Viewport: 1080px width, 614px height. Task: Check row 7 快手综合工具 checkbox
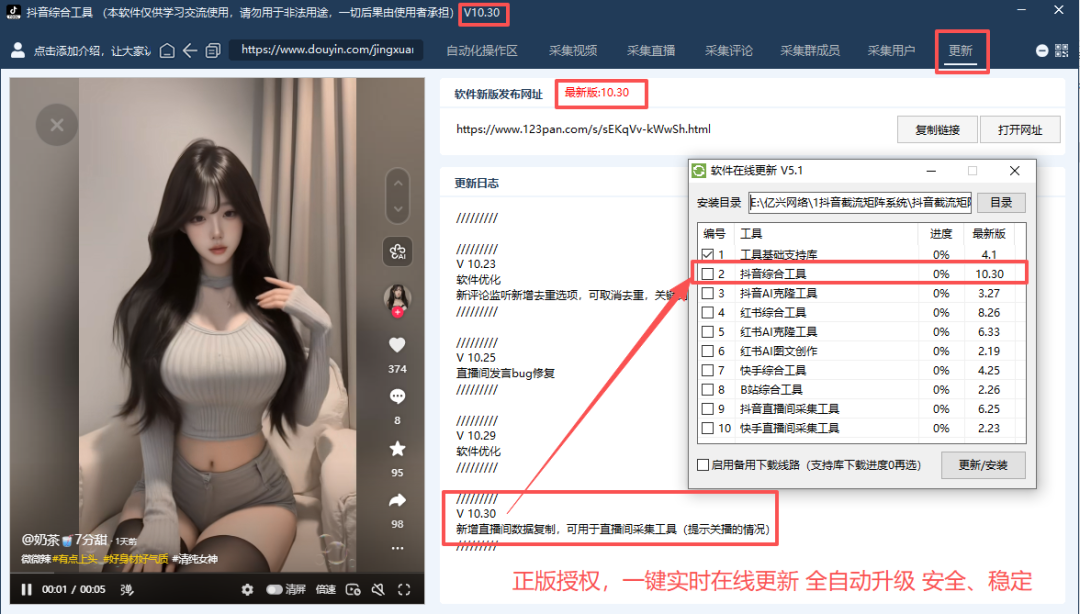[707, 370]
